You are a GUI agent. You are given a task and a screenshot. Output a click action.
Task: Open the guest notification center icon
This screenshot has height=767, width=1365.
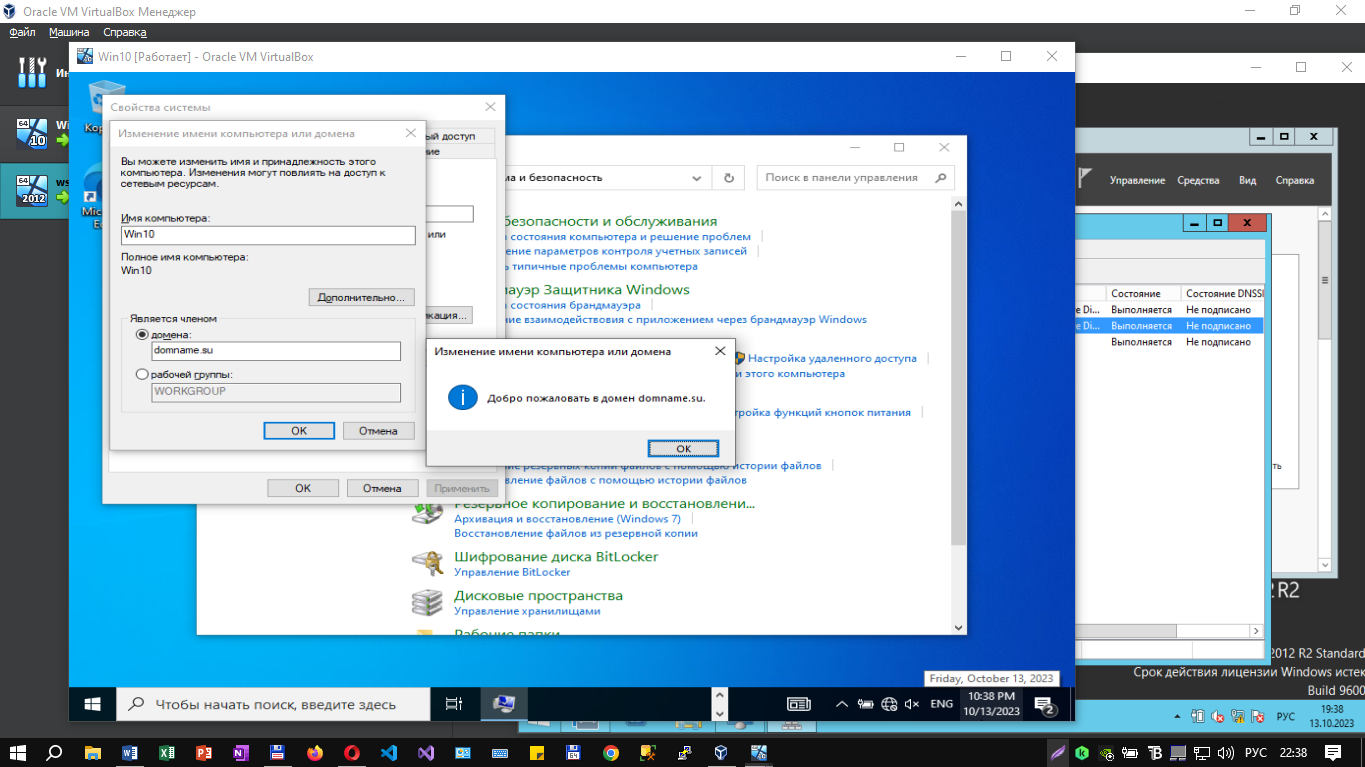pos(1045,705)
